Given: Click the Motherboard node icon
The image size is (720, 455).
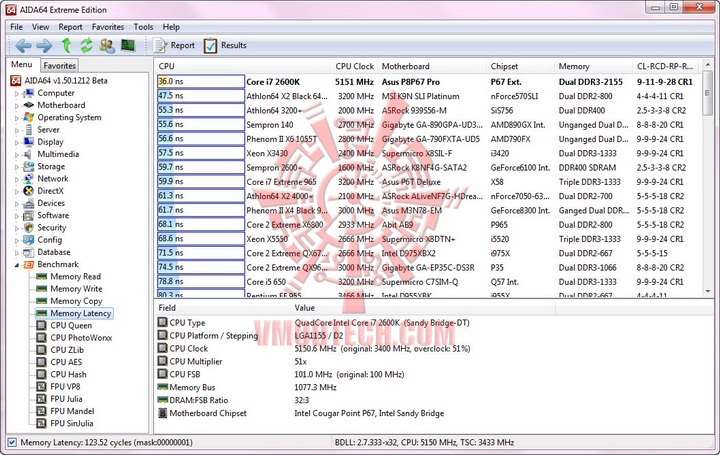Looking at the screenshot, I should click(29, 105).
